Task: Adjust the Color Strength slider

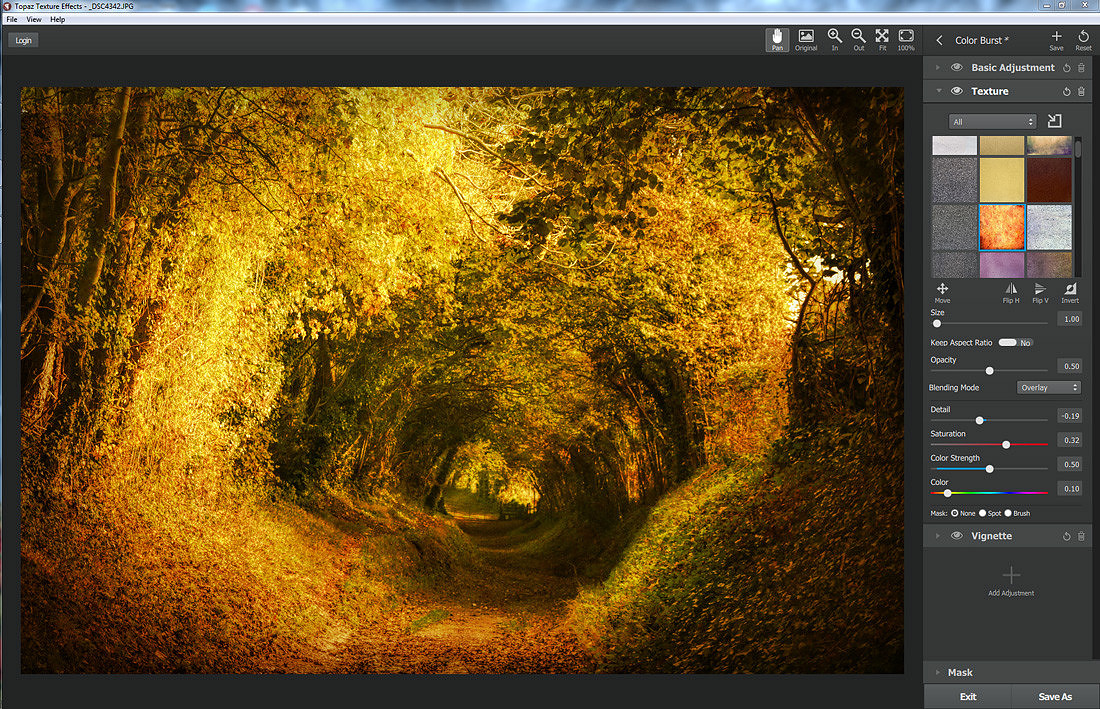Action: click(x=989, y=468)
